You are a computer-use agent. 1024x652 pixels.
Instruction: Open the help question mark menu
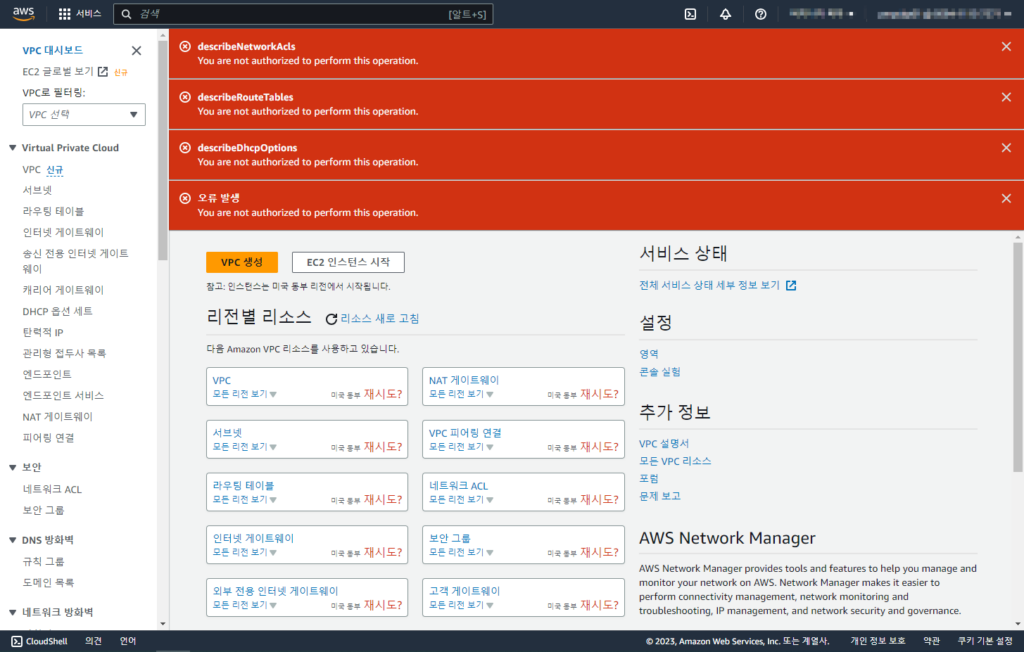pos(761,14)
